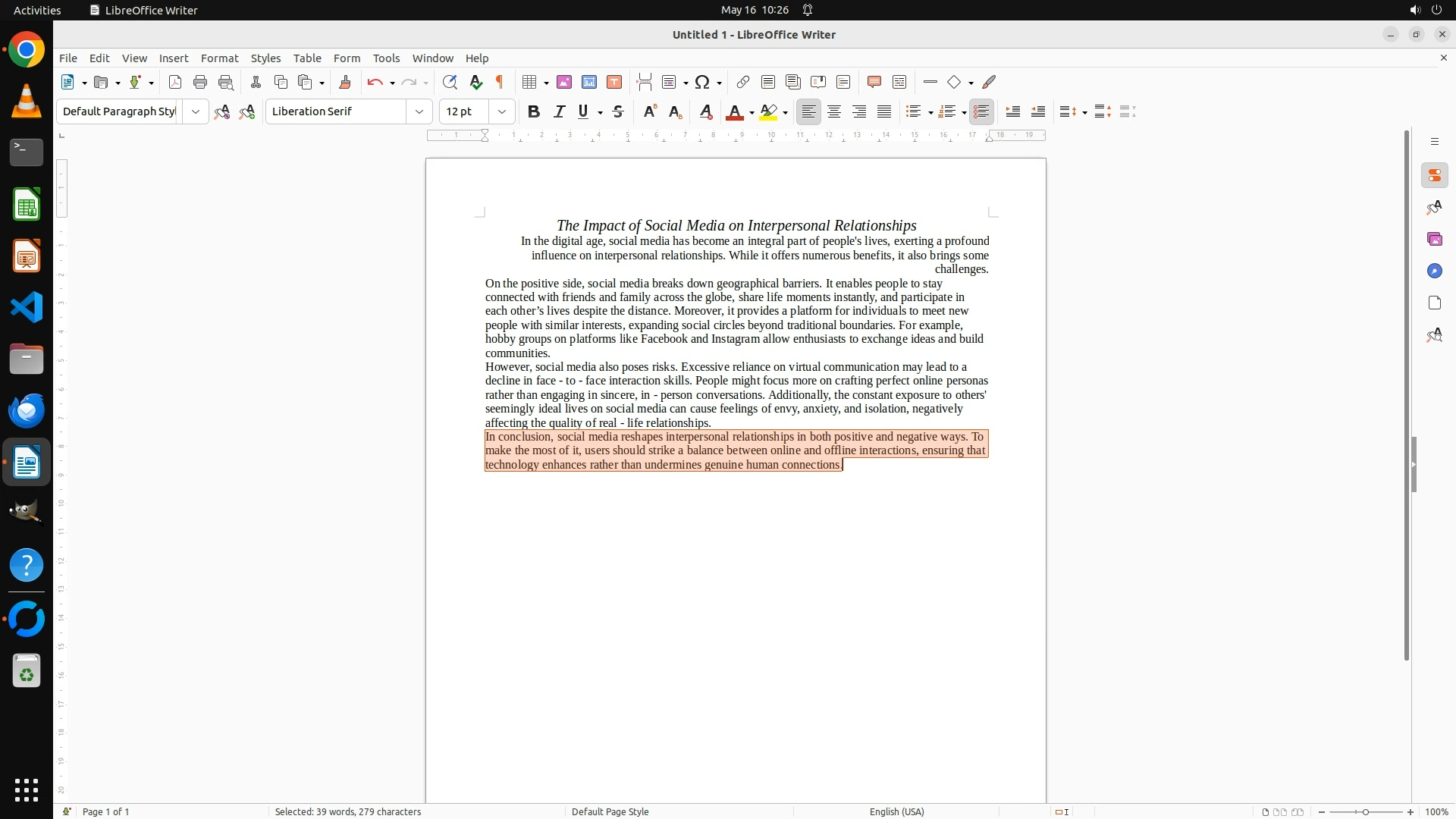Open Thunderbird from the dock

[x=27, y=410]
